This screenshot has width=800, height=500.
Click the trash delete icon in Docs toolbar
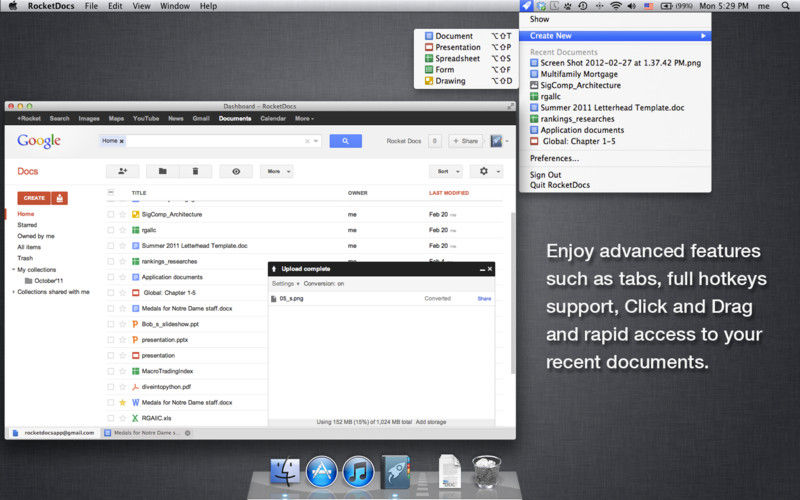tap(195, 171)
